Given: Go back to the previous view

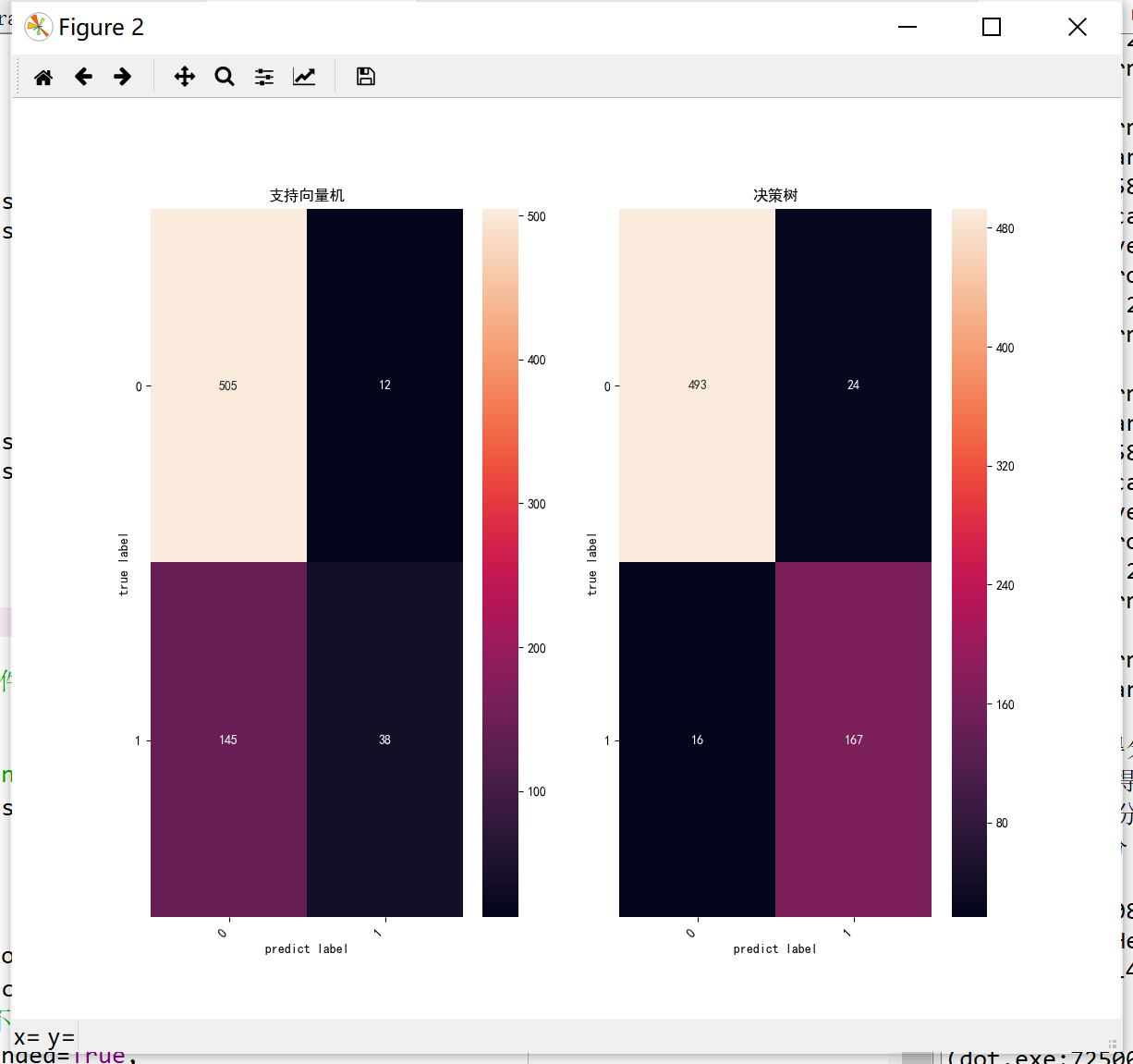Looking at the screenshot, I should coord(83,77).
